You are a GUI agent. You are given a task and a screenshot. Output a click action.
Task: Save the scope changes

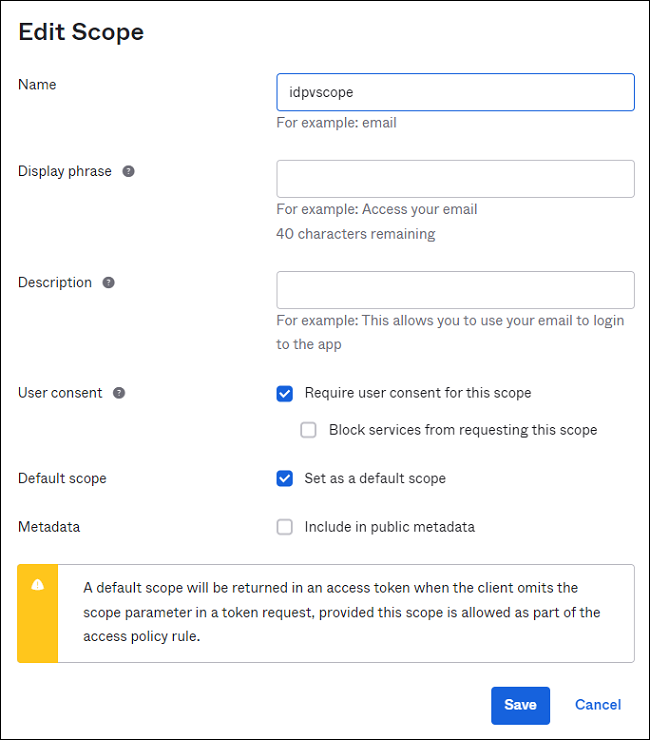pos(520,706)
